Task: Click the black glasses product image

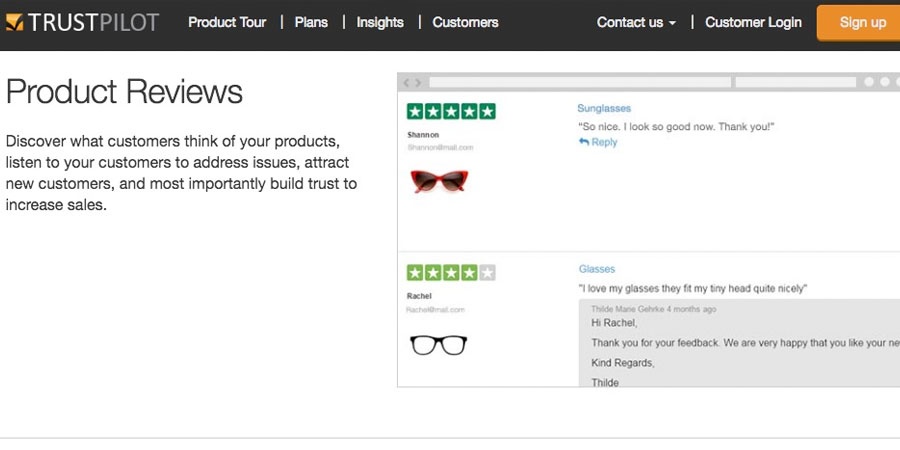Action: [x=439, y=345]
